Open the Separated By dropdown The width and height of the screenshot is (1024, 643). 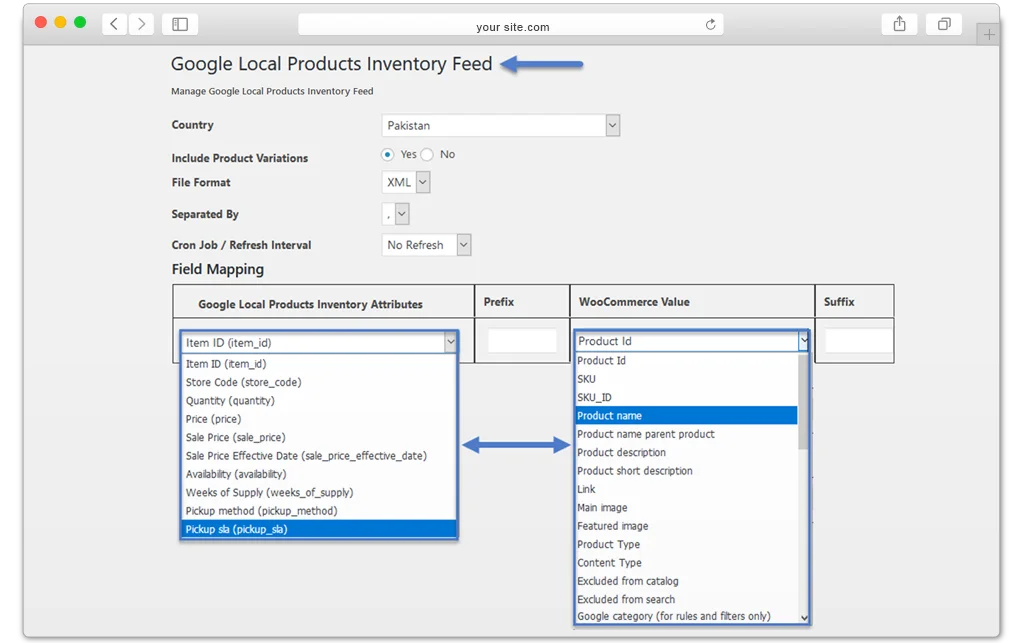click(x=396, y=213)
